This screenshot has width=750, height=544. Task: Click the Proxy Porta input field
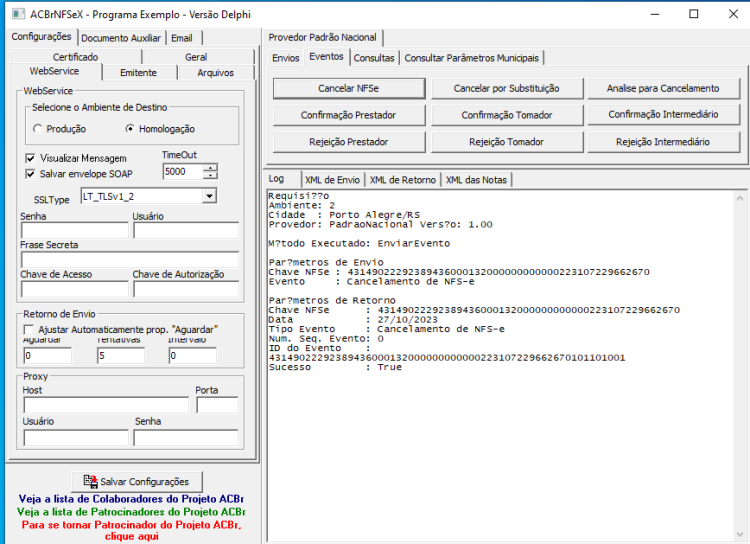[217, 405]
